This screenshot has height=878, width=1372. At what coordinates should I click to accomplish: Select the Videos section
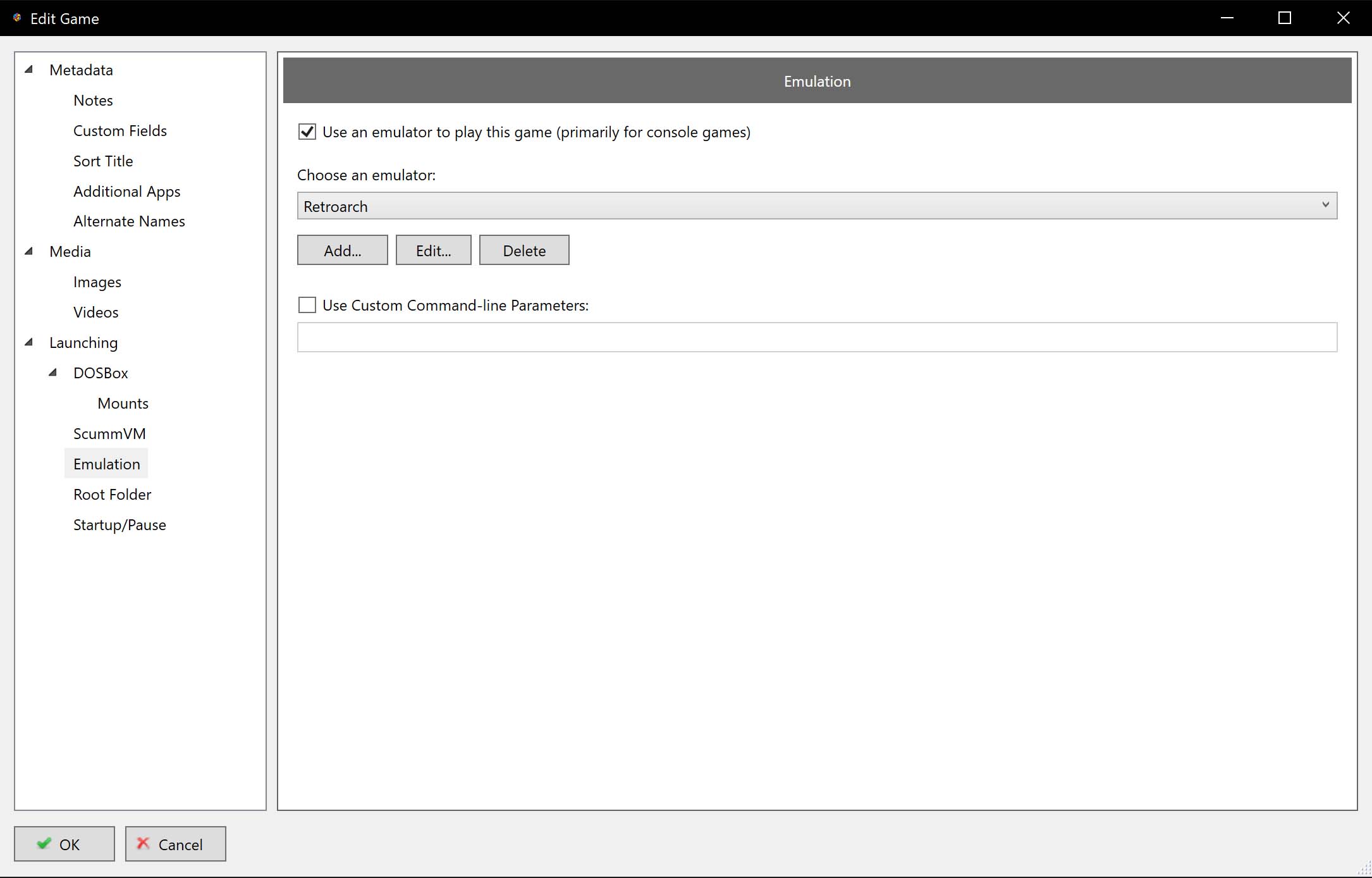(96, 312)
